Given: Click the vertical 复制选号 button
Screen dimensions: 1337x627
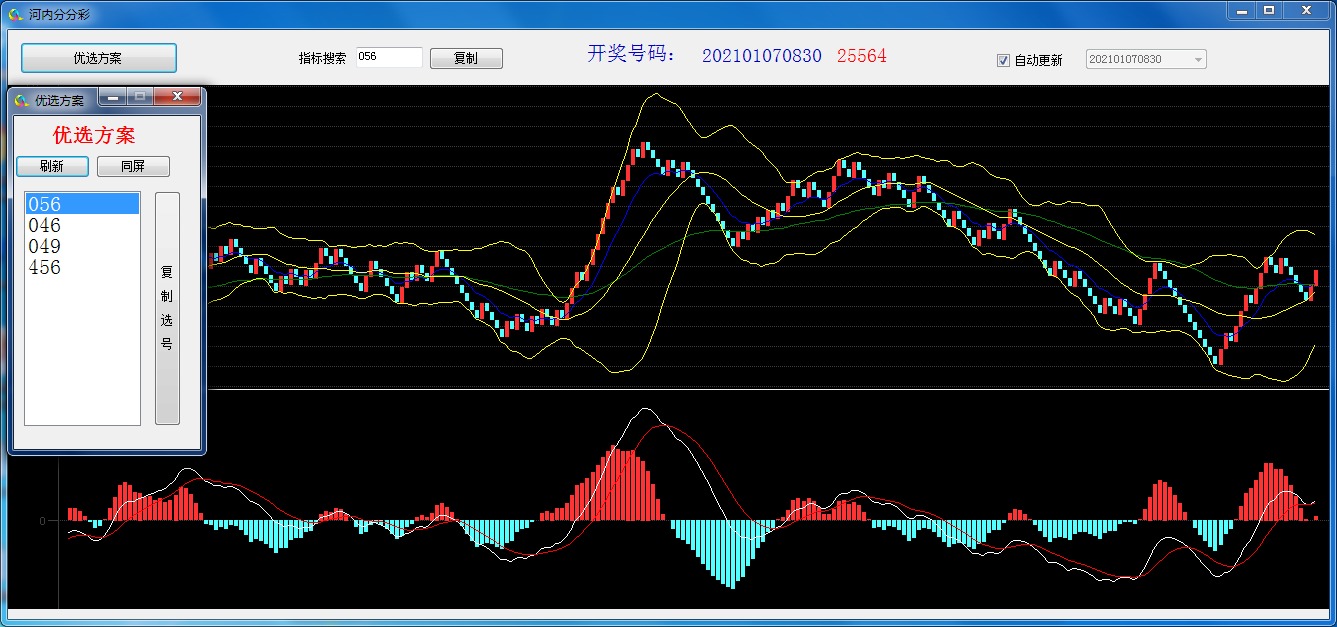Looking at the screenshot, I should tap(167, 308).
